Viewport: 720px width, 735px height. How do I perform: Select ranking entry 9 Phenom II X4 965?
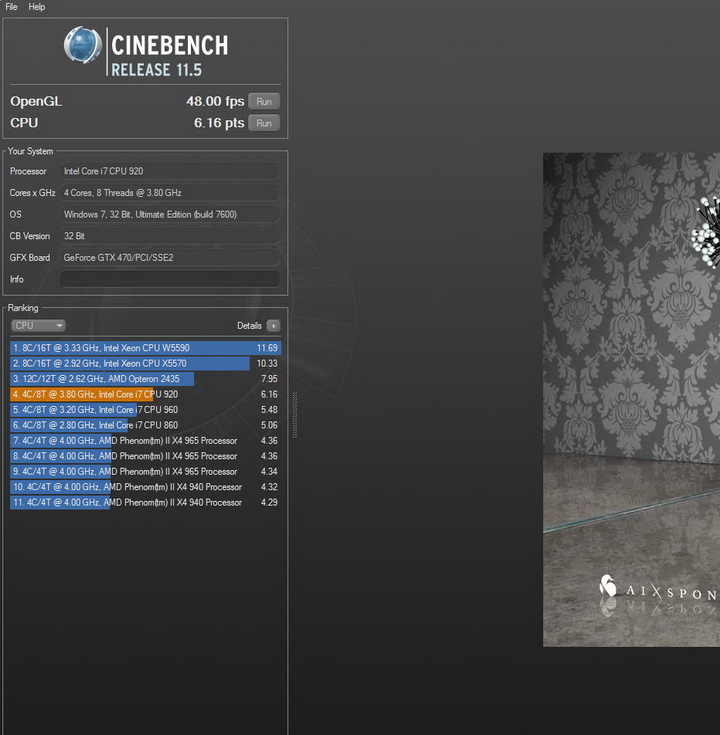tap(145, 472)
